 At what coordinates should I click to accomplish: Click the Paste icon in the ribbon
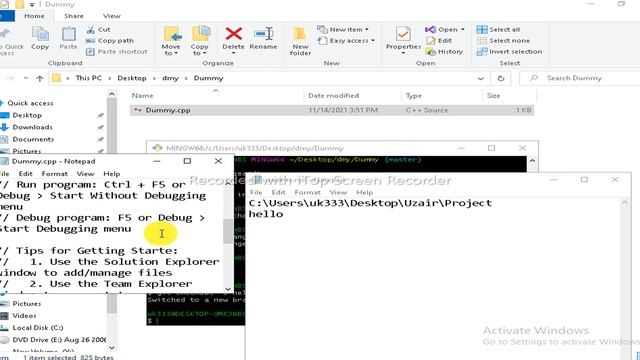tap(68, 38)
